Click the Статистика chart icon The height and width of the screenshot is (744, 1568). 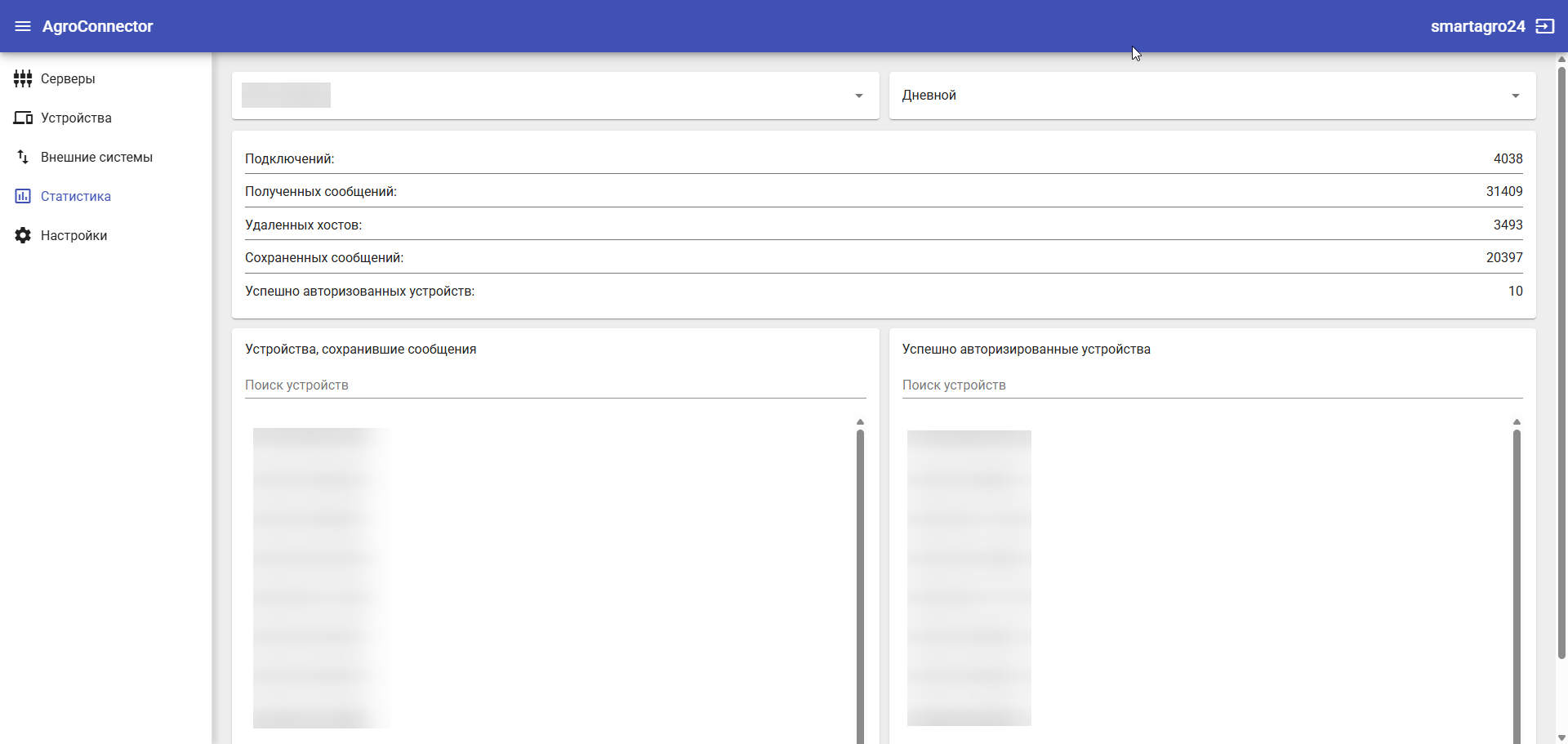pos(23,196)
